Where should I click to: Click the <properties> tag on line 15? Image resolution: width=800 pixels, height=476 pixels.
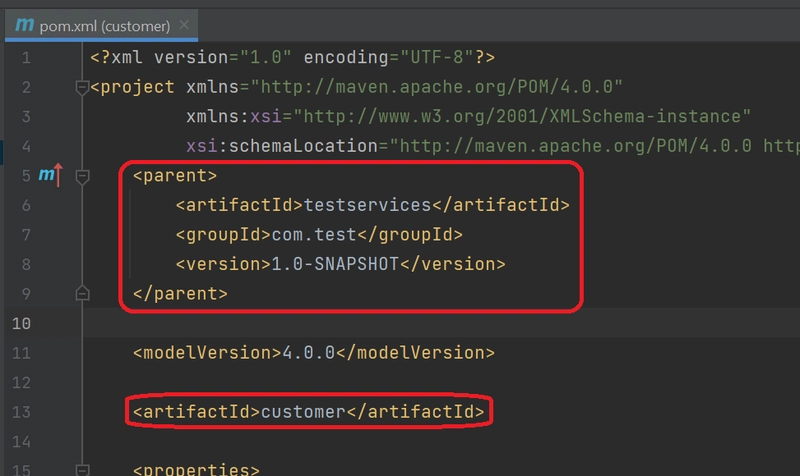[196, 469]
